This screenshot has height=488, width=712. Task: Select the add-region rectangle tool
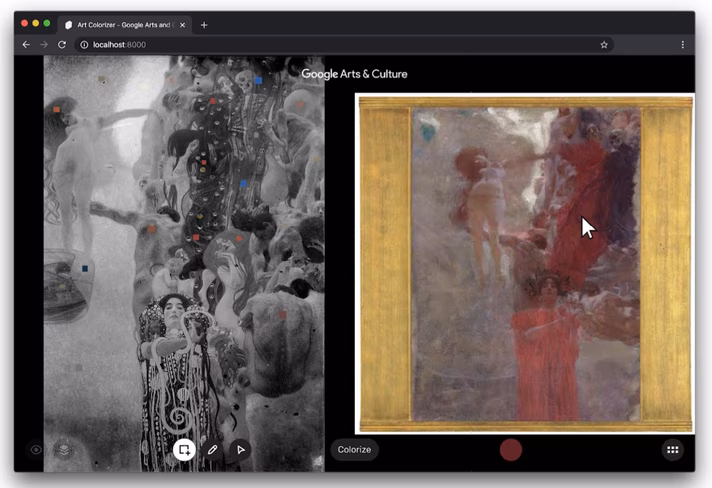pyautogui.click(x=184, y=450)
